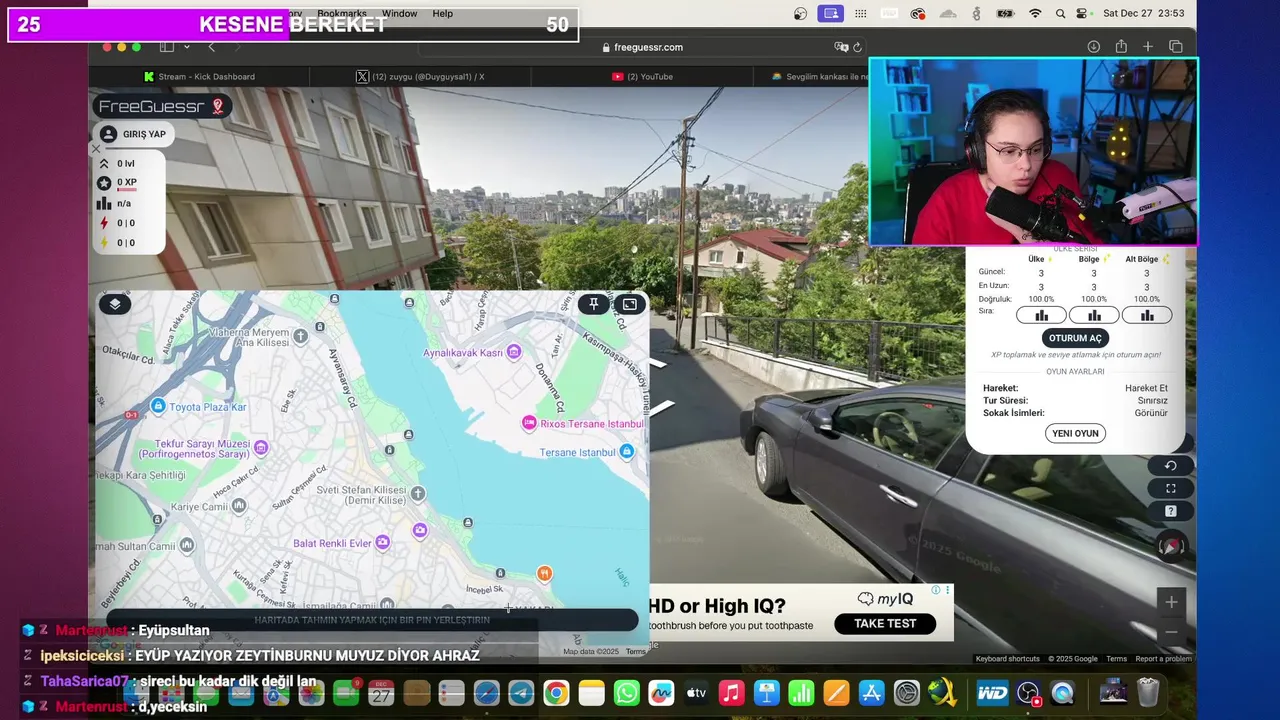Click the Tekfur Sarayı Müzesi map marker

[261, 447]
